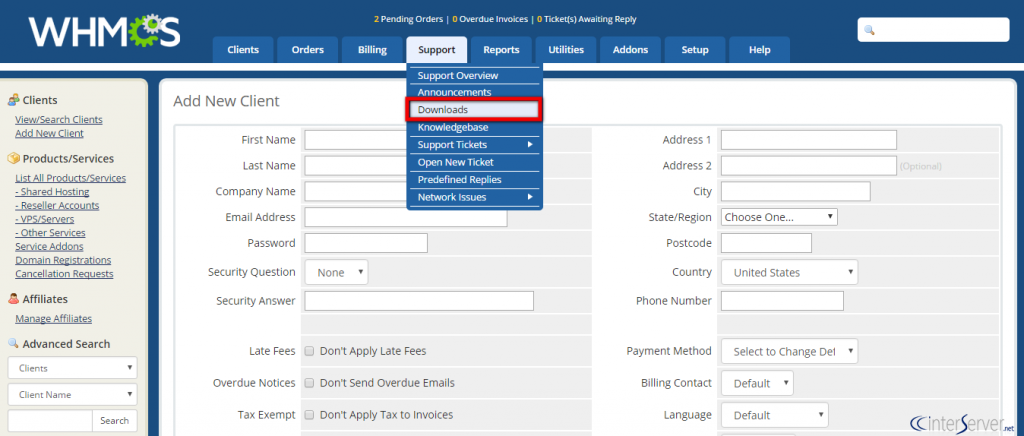The image size is (1024, 436).
Task: Open the Country dropdown
Action: (790, 272)
